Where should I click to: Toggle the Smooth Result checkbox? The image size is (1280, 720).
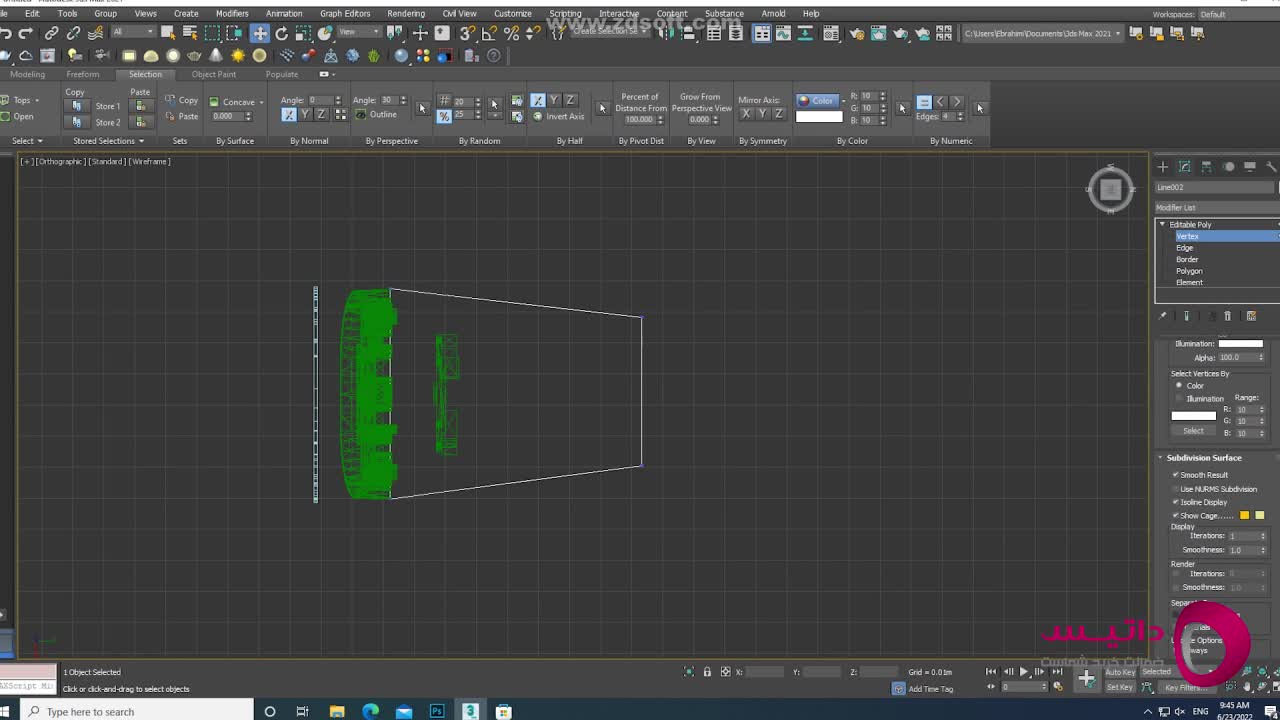[x=1176, y=475]
